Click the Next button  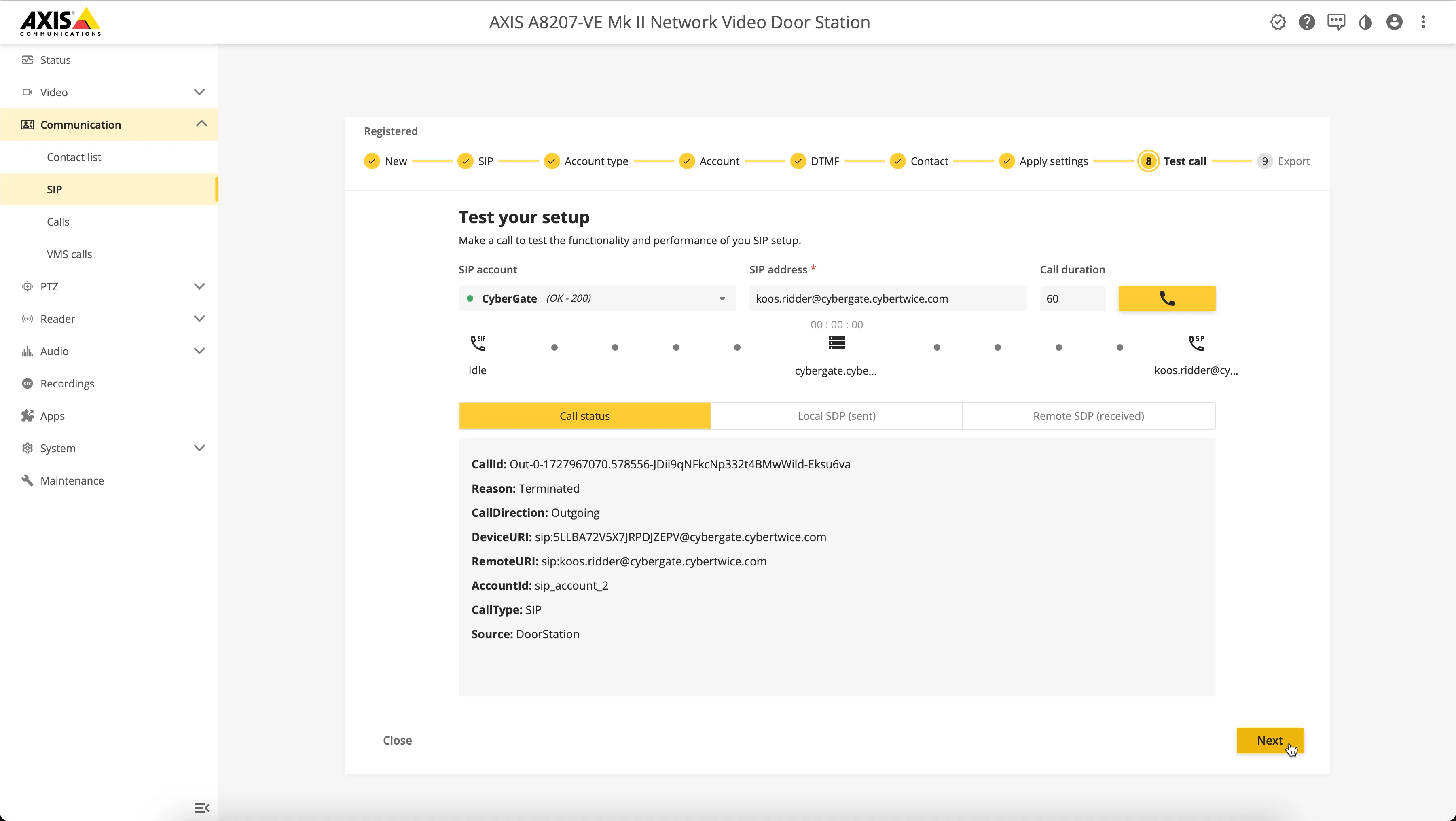click(1270, 740)
